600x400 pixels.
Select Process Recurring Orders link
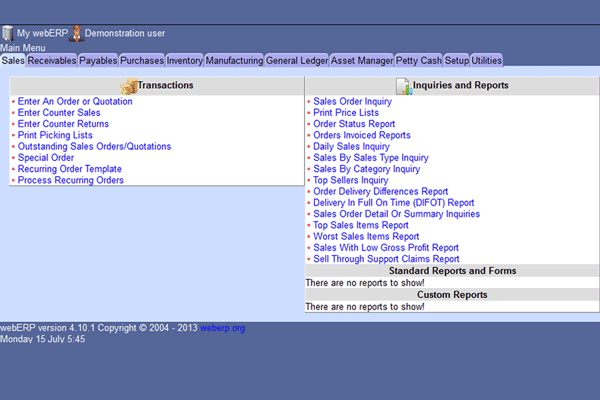pos(70,180)
